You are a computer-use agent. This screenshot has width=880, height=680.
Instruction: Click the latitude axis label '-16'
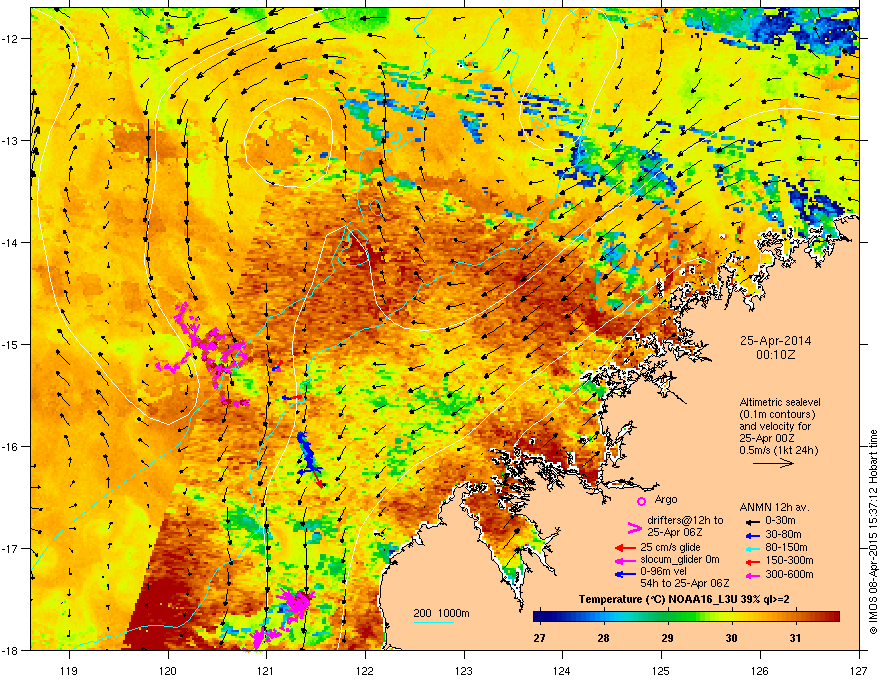coord(11,447)
